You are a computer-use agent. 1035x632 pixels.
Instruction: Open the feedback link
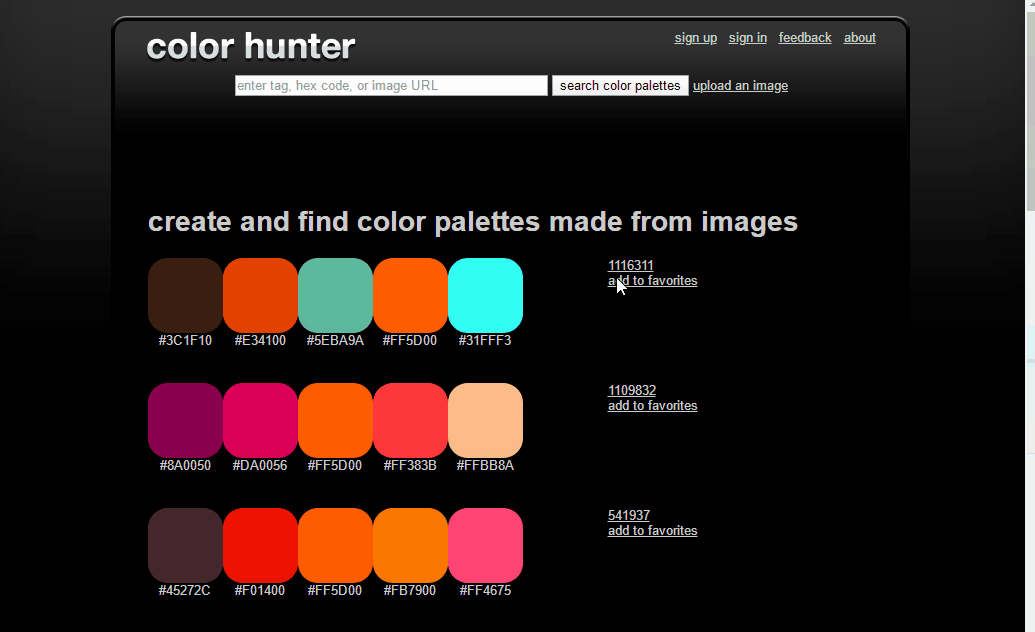(x=805, y=38)
